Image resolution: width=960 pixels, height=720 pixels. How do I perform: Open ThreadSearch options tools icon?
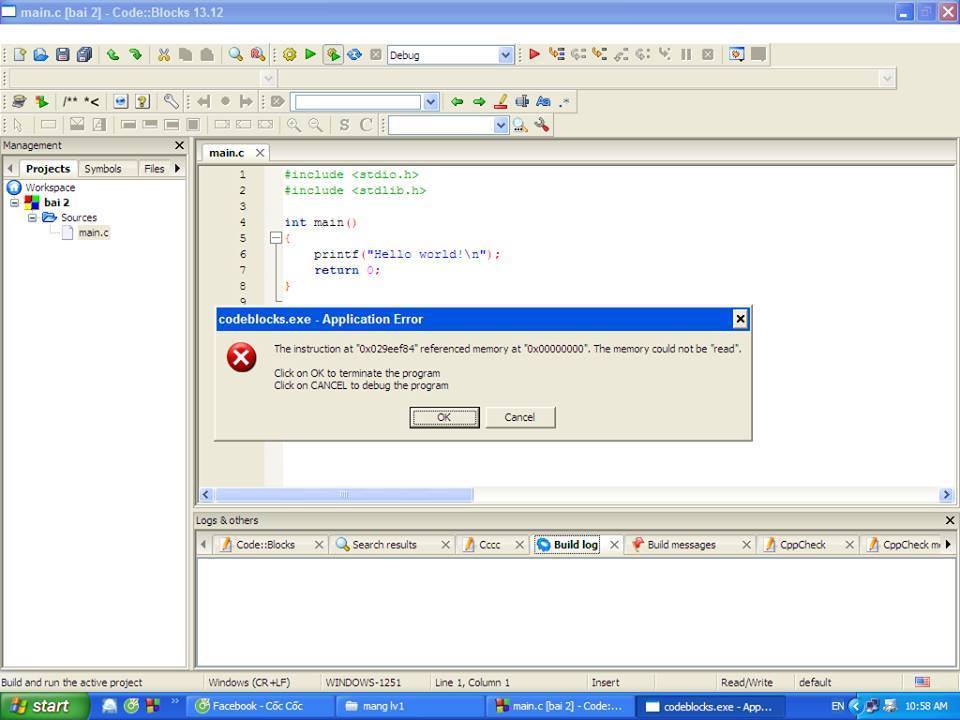(541, 126)
